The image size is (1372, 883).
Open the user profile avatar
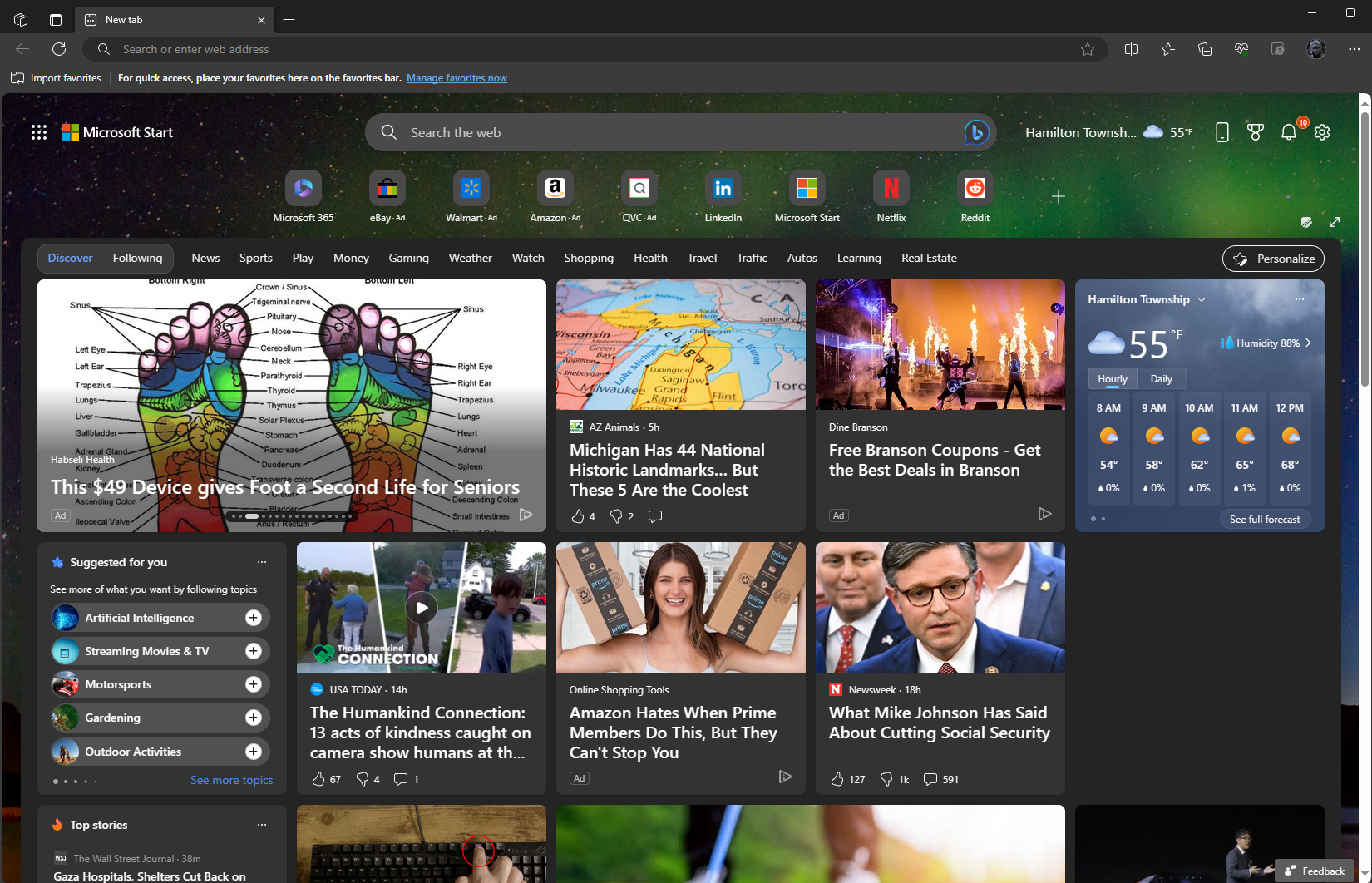(x=1316, y=49)
